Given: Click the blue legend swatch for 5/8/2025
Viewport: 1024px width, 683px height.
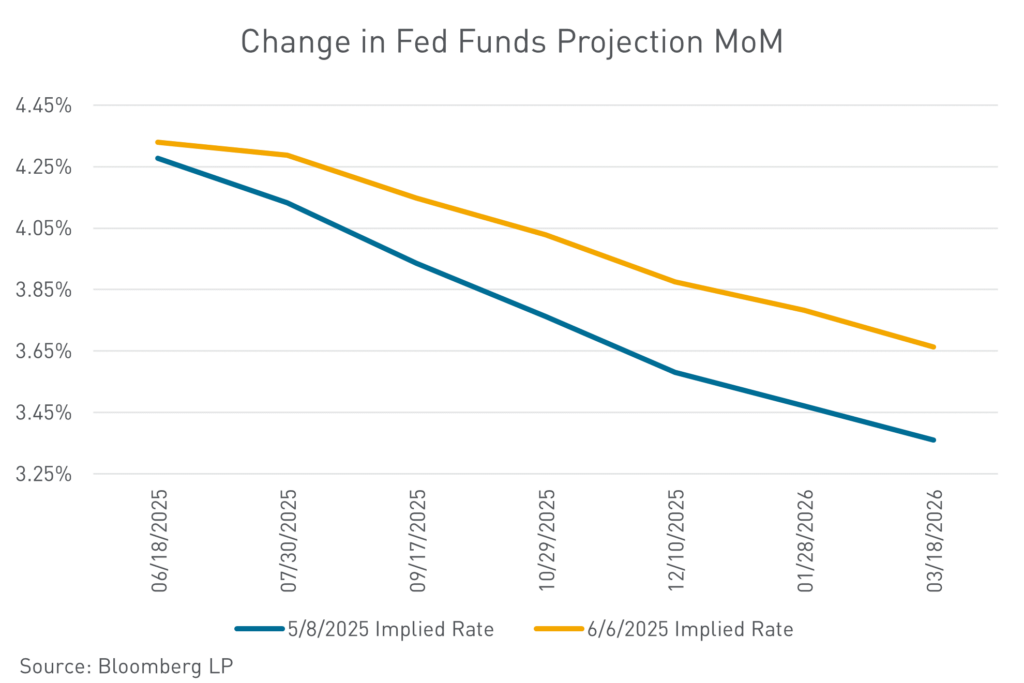Looking at the screenshot, I should 263,629.
